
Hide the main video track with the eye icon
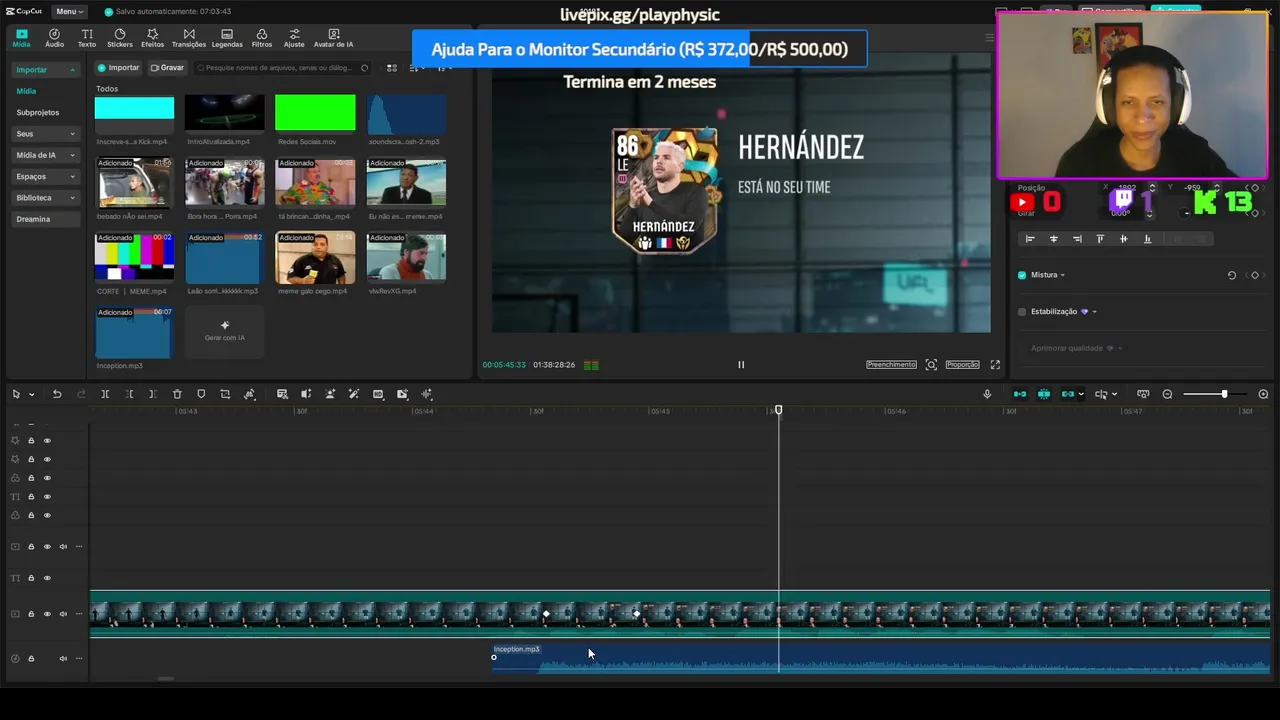47,614
